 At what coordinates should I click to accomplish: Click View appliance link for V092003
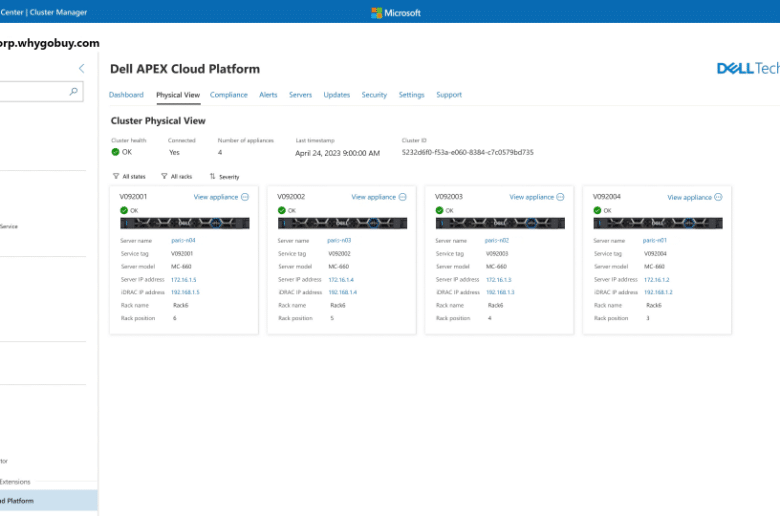531,197
